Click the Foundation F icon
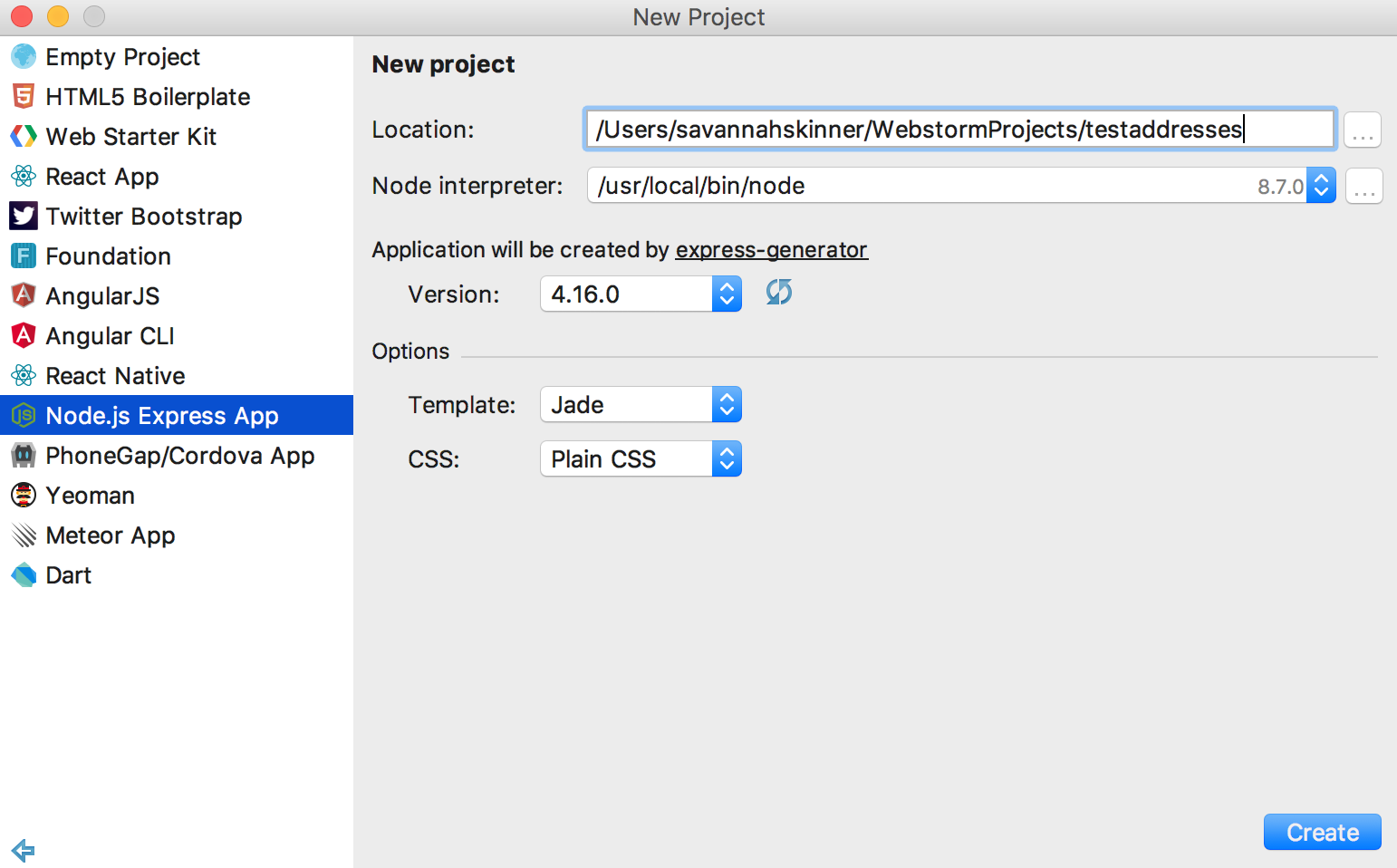1397x868 pixels. click(x=24, y=256)
